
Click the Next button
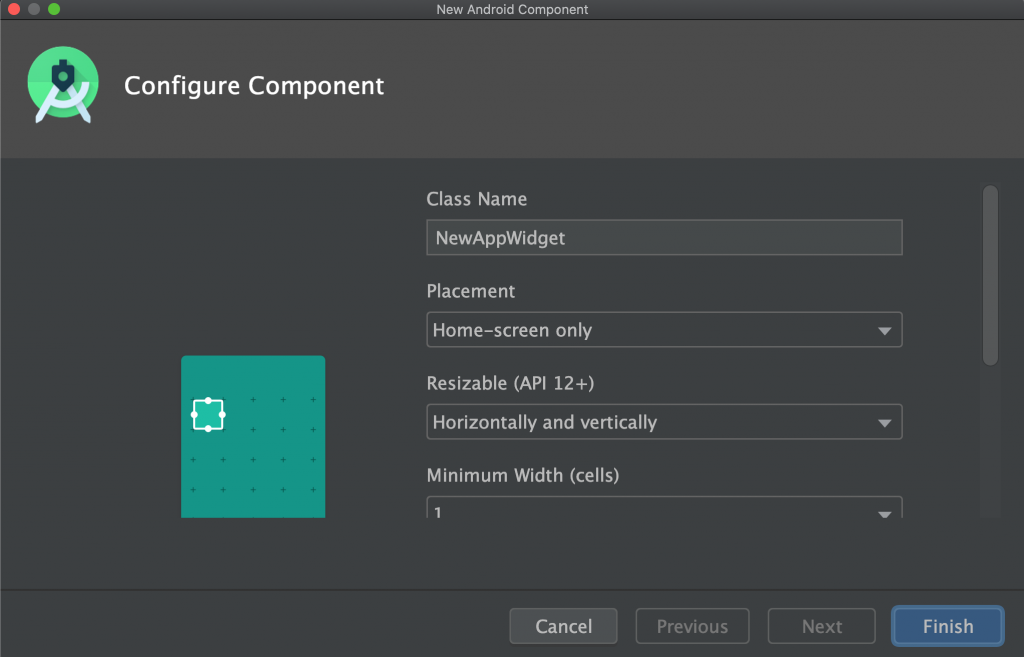click(821, 626)
